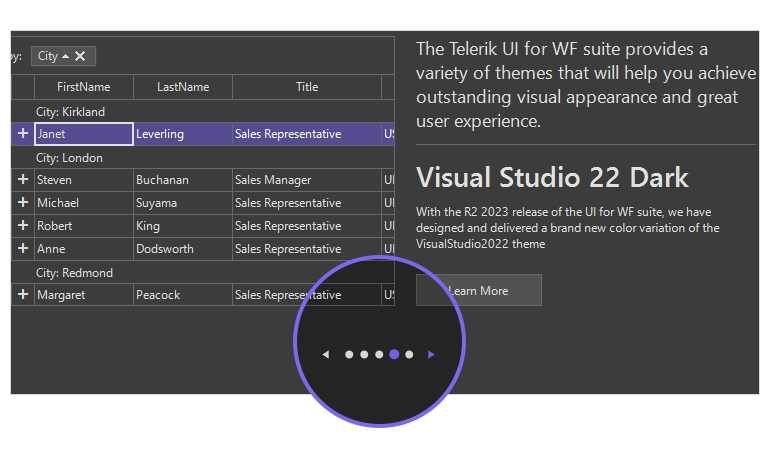The width and height of the screenshot is (770, 455).
Task: Jump to the third carousel dot
Action: pyautogui.click(x=379, y=354)
